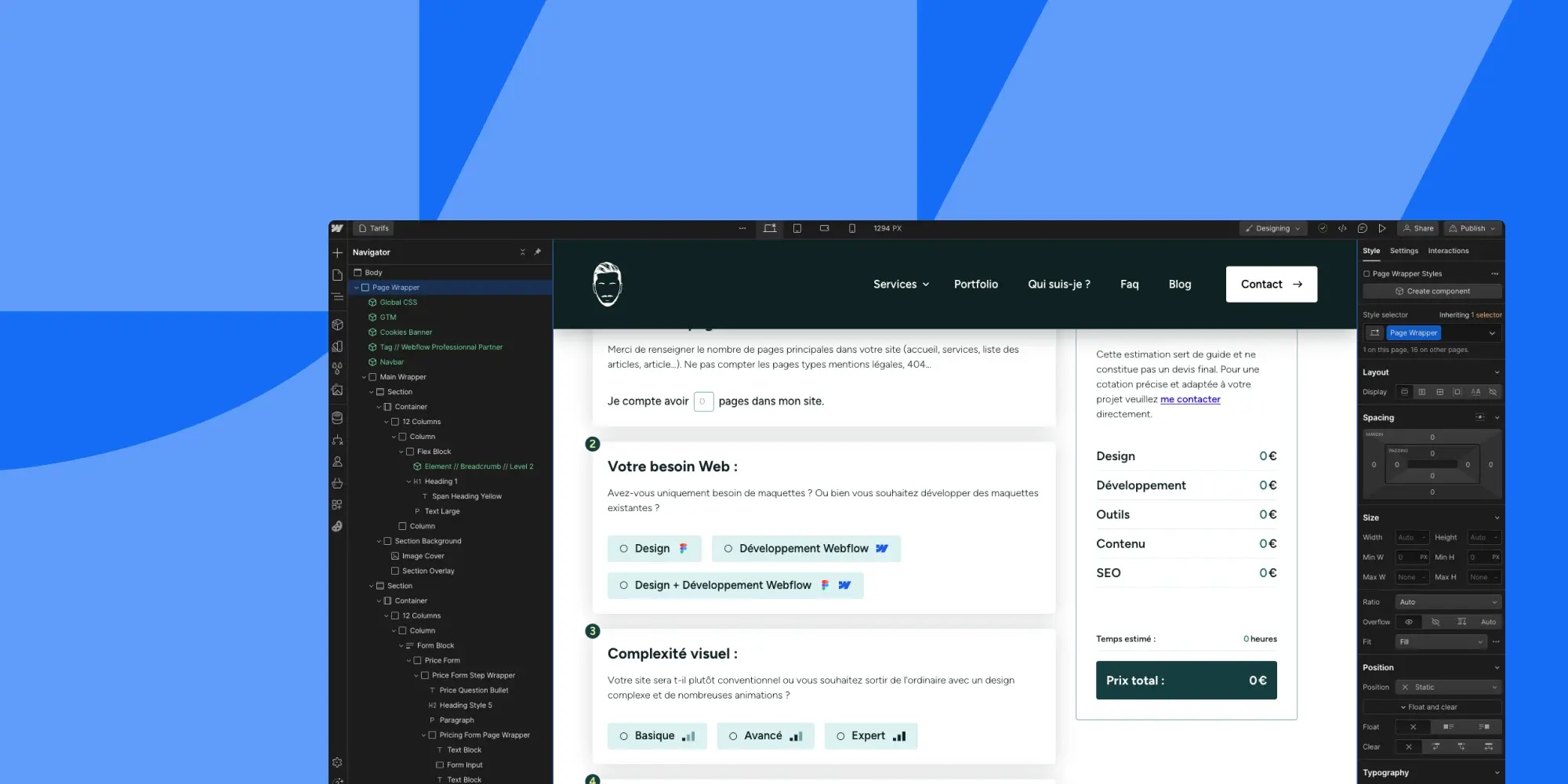Select the Expert complexity option
1568x784 pixels.
(x=870, y=735)
